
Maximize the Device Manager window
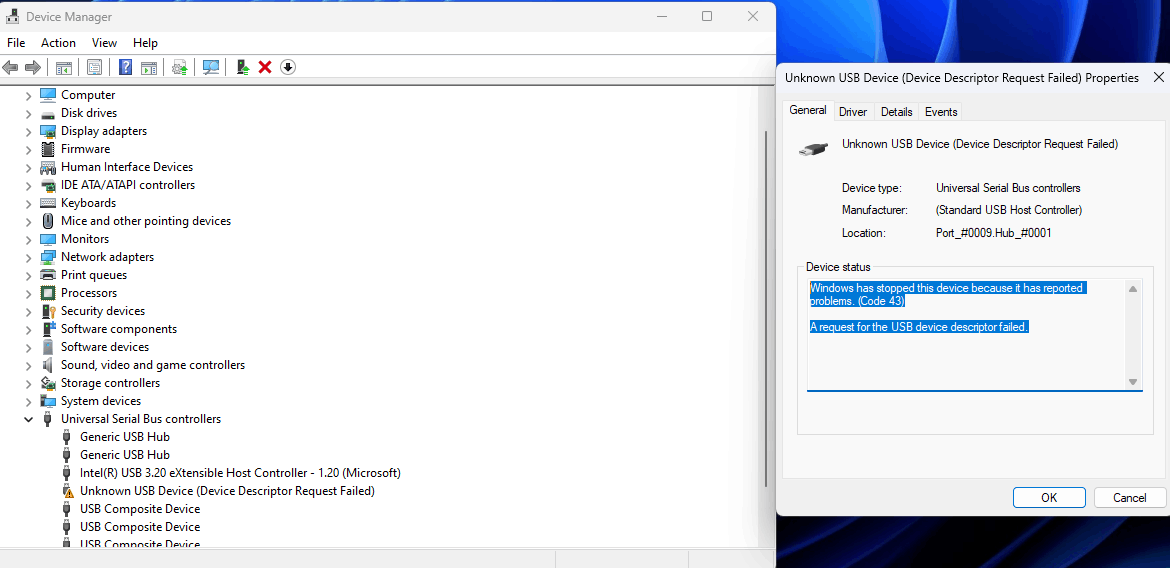(x=707, y=16)
